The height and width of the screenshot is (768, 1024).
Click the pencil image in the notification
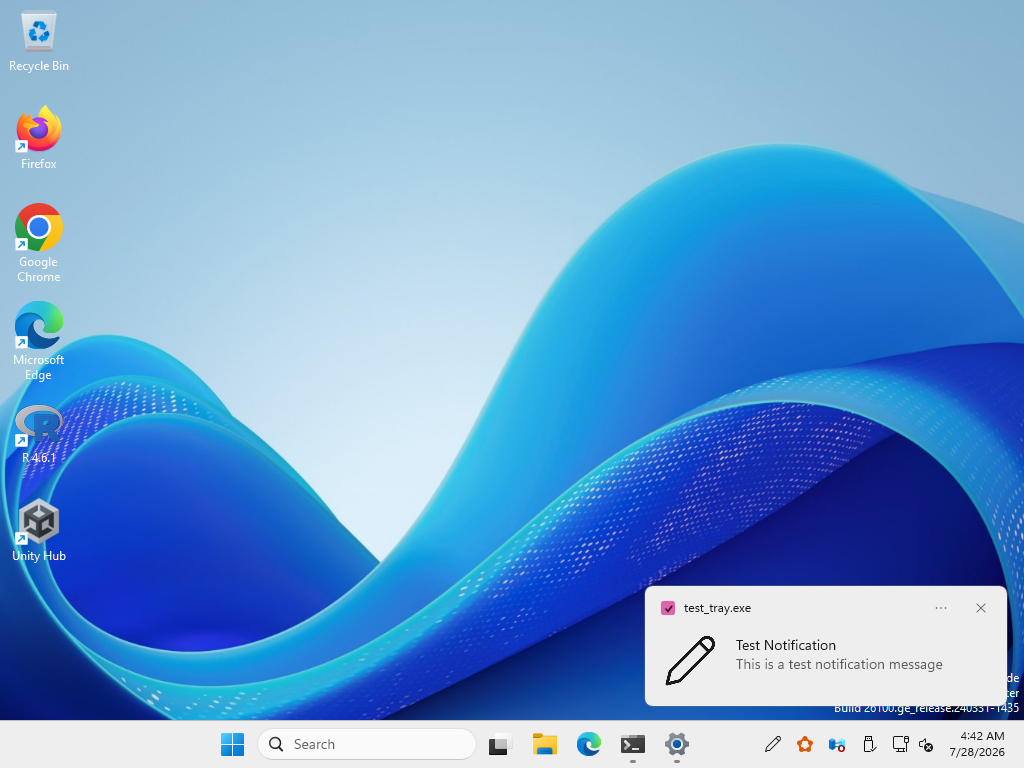690,660
